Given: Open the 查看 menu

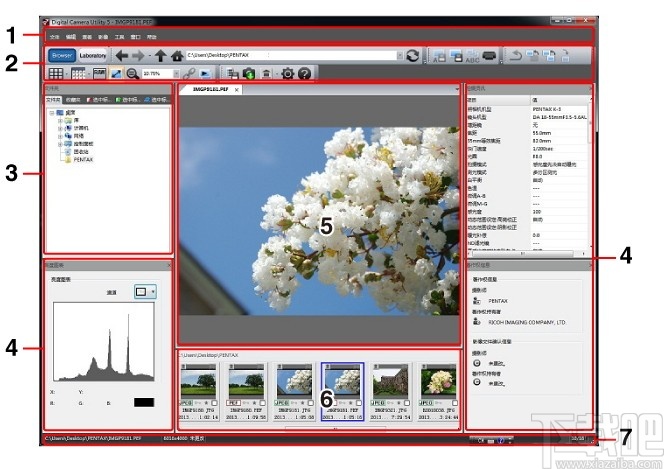Looking at the screenshot, I should [87, 37].
